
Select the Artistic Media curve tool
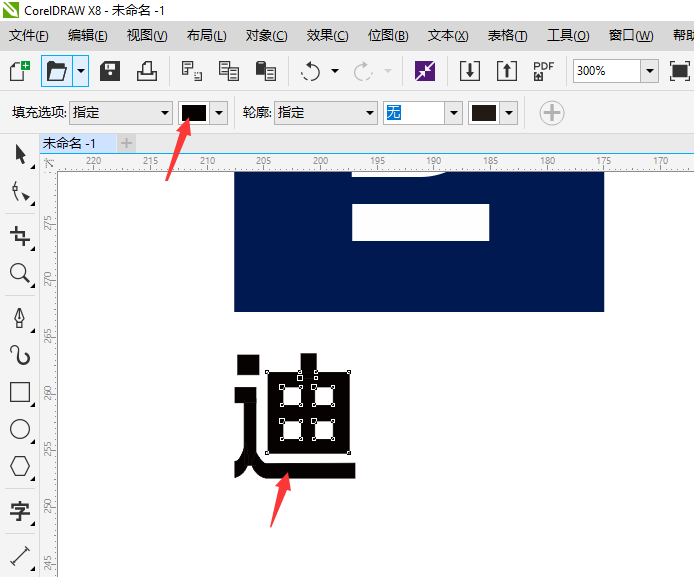tap(20, 355)
